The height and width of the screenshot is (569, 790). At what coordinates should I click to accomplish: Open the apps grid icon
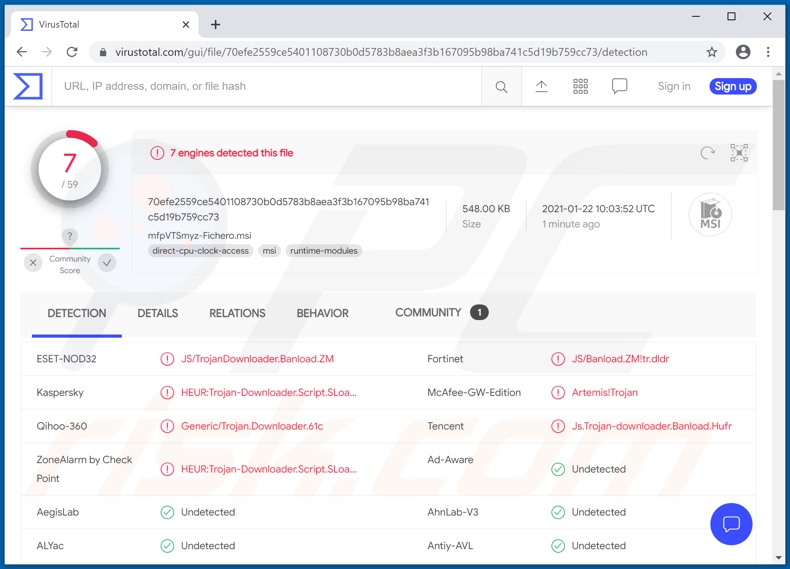580,86
